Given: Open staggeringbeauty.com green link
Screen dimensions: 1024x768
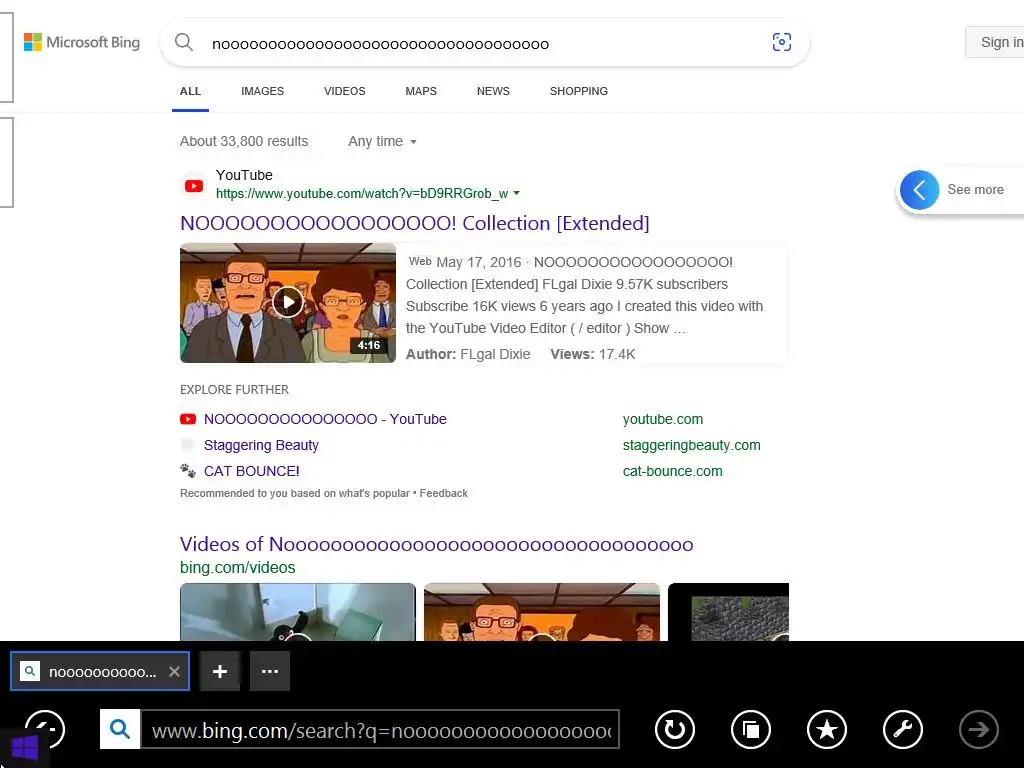Looking at the screenshot, I should coord(692,445).
